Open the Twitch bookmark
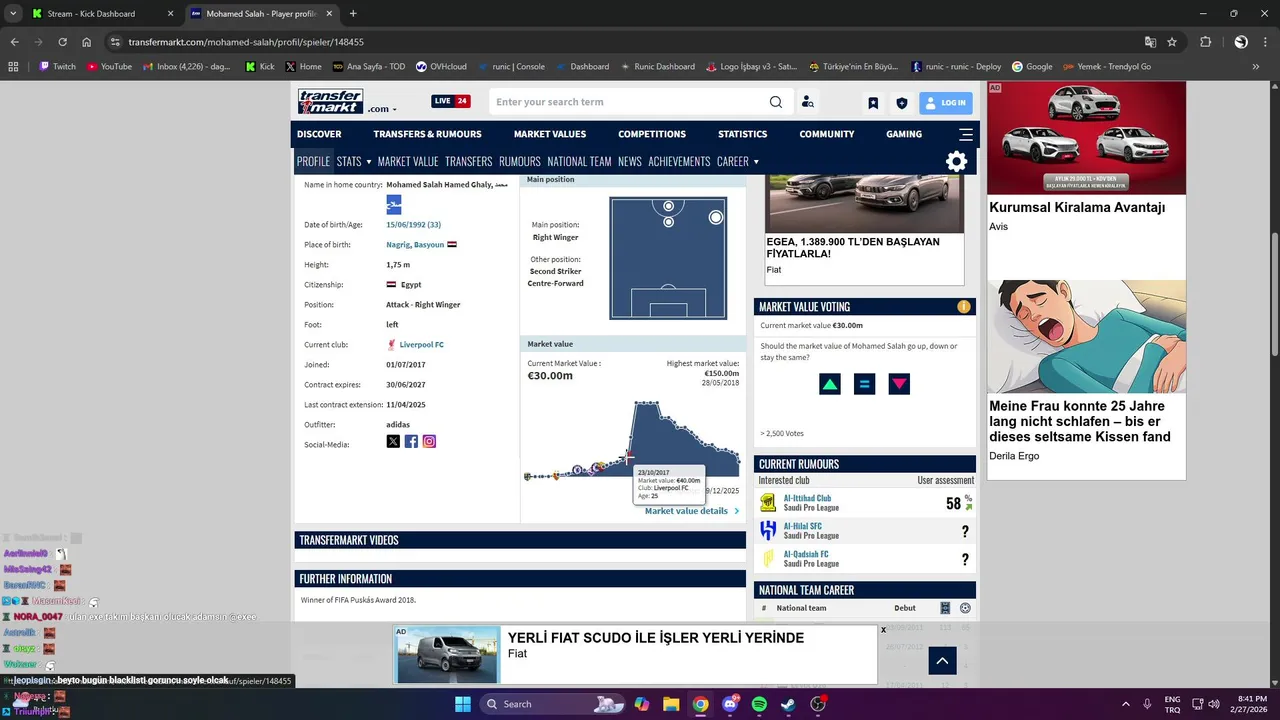The image size is (1280, 720). pos(57,66)
